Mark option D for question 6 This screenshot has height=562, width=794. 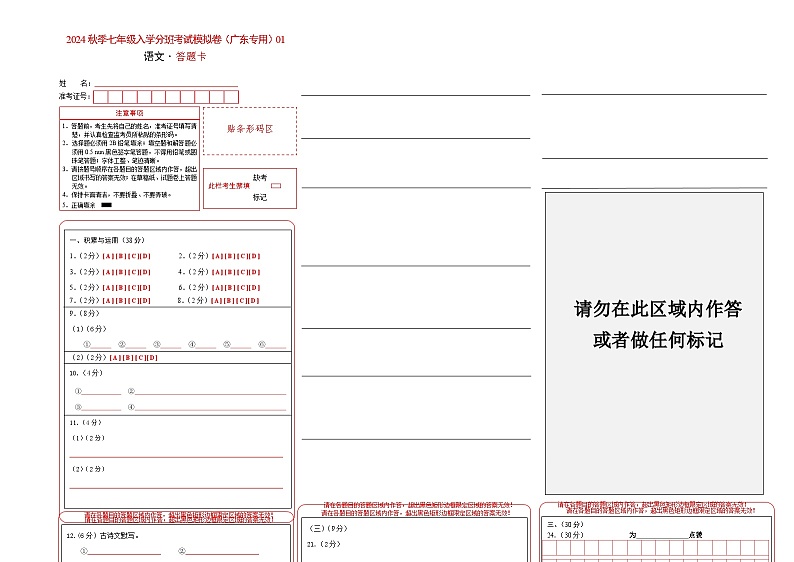(255, 288)
